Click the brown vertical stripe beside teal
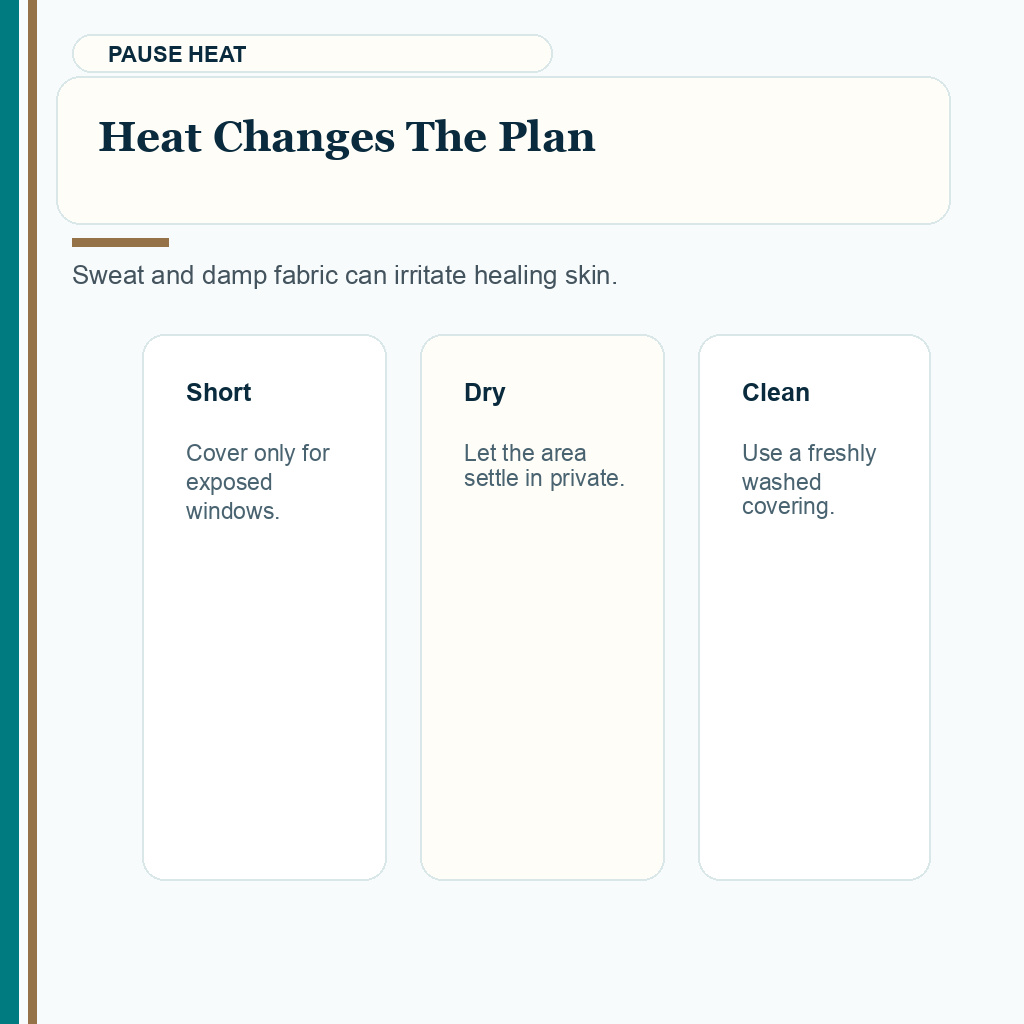Viewport: 1024px width, 1024px height. pyautogui.click(x=33, y=512)
